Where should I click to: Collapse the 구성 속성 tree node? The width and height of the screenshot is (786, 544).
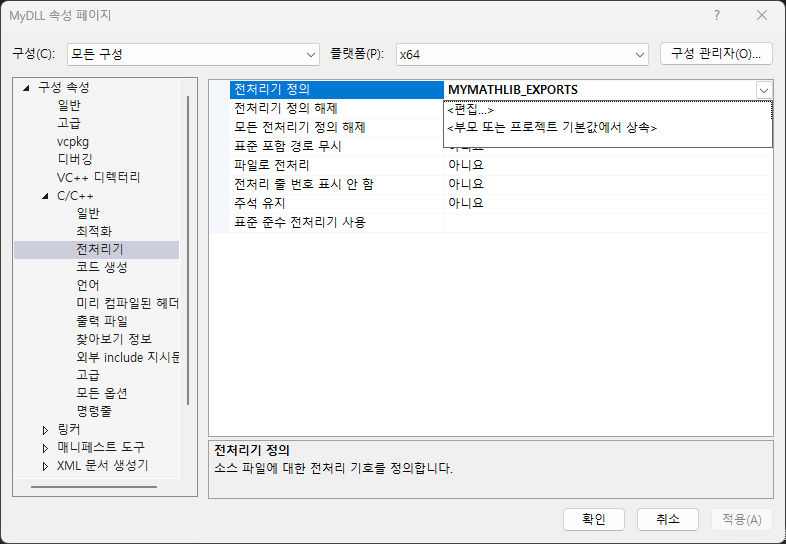[x=27, y=87]
